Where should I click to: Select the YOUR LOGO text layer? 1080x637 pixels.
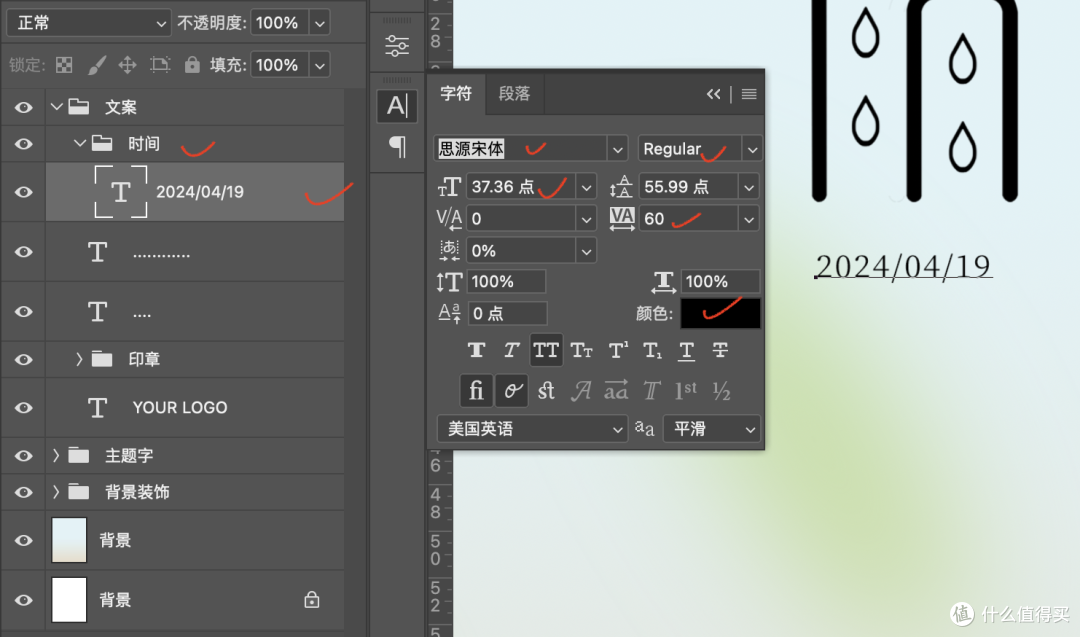tap(180, 408)
